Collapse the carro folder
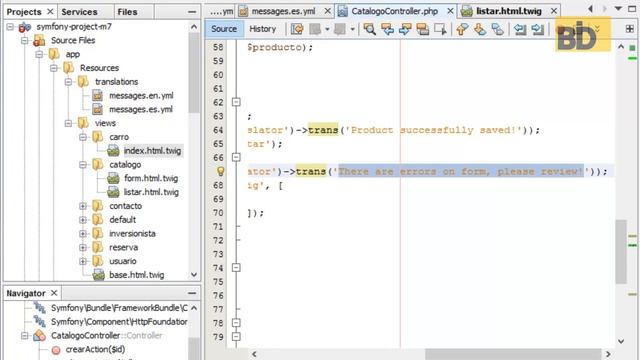Viewport: 640px width, 360px height. point(83,137)
